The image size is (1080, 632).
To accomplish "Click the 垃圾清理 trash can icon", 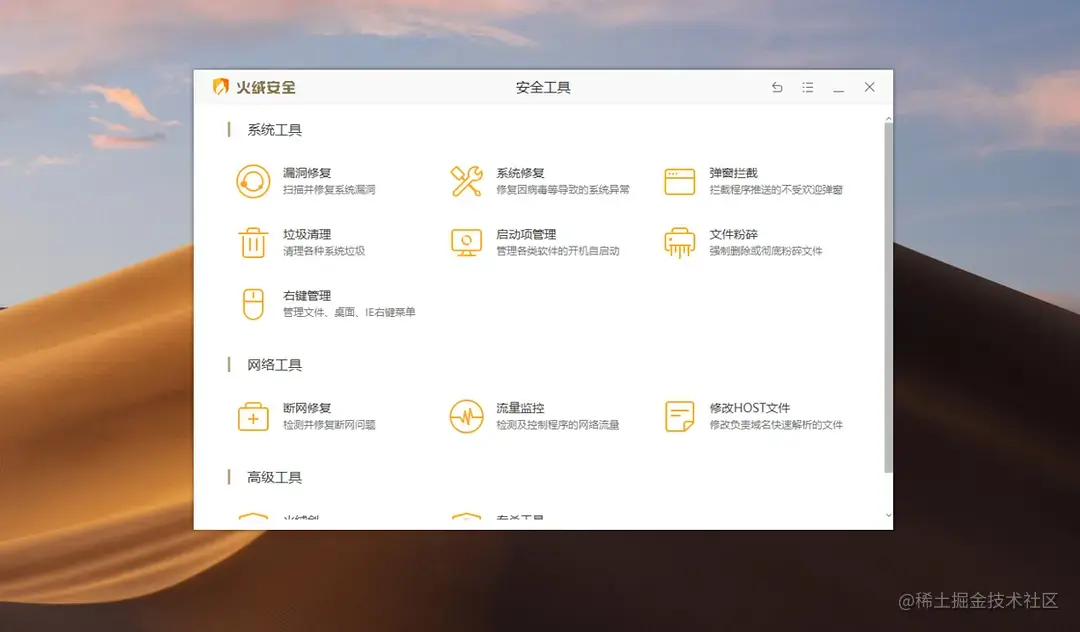I will 253,242.
